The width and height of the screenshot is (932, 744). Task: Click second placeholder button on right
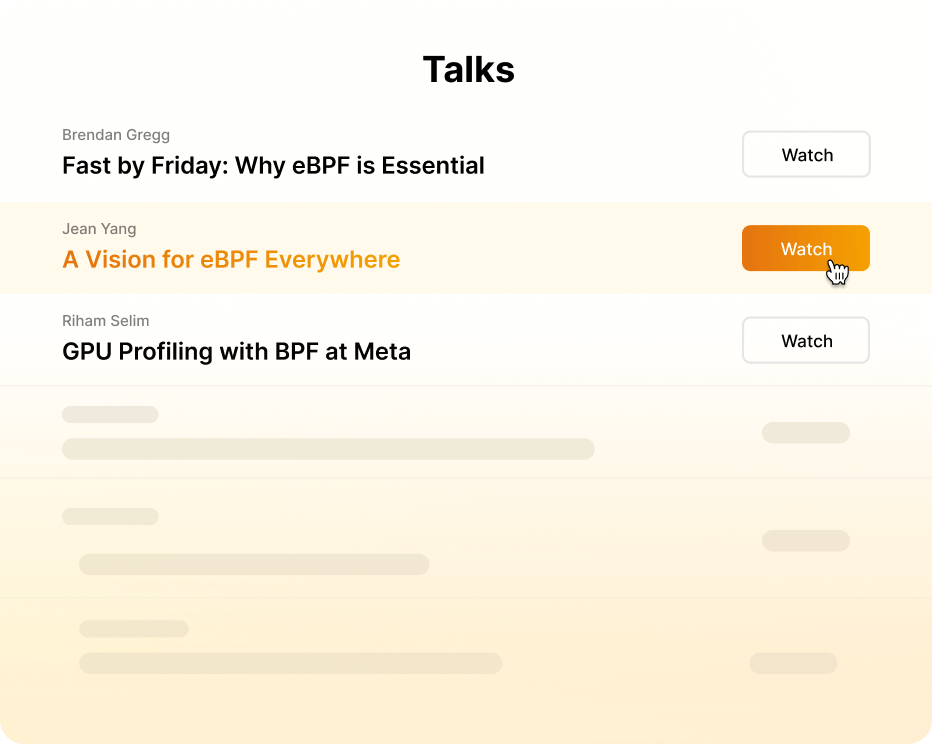pyautogui.click(x=806, y=541)
